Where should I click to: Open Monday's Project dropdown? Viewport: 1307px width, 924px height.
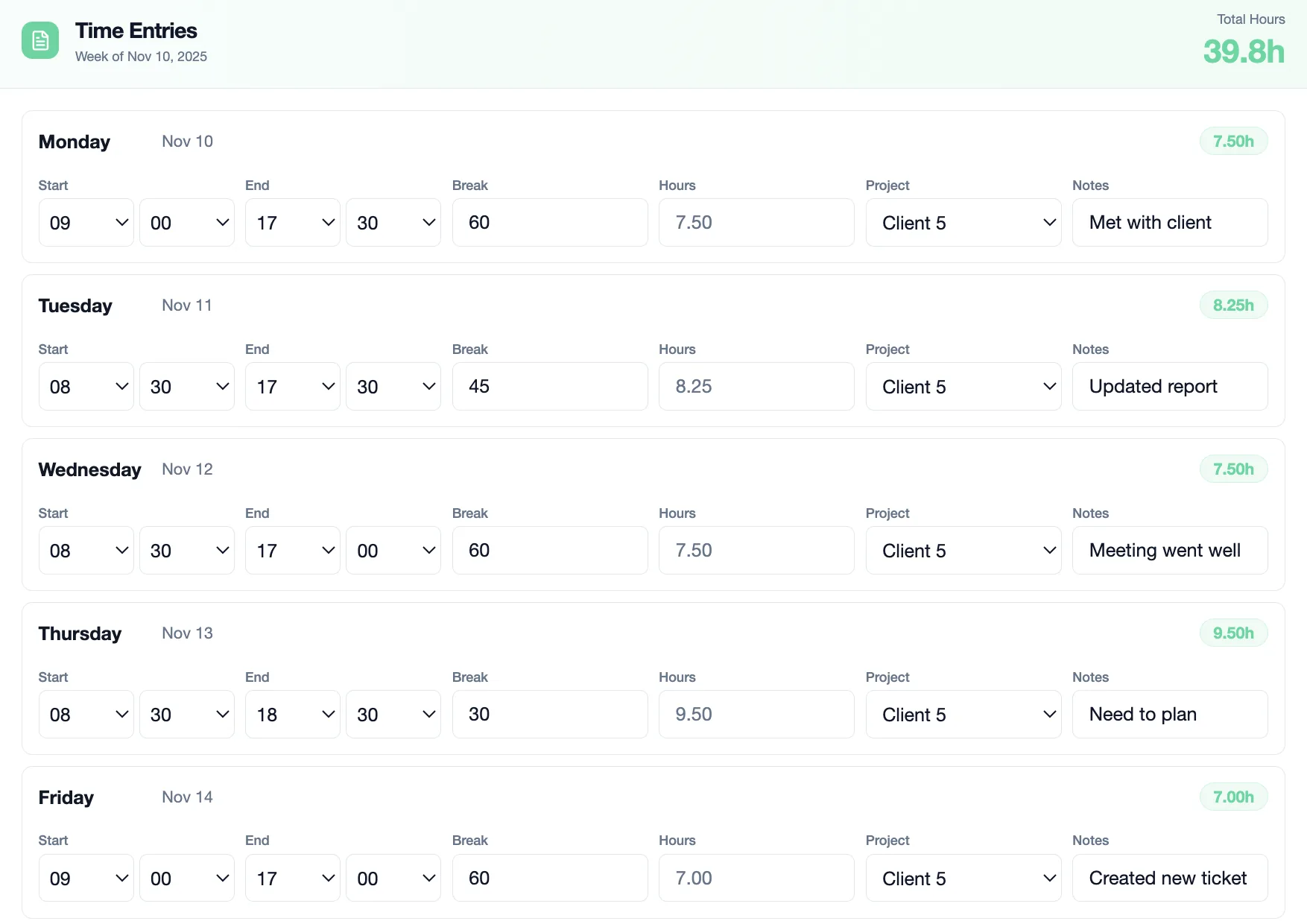point(963,223)
